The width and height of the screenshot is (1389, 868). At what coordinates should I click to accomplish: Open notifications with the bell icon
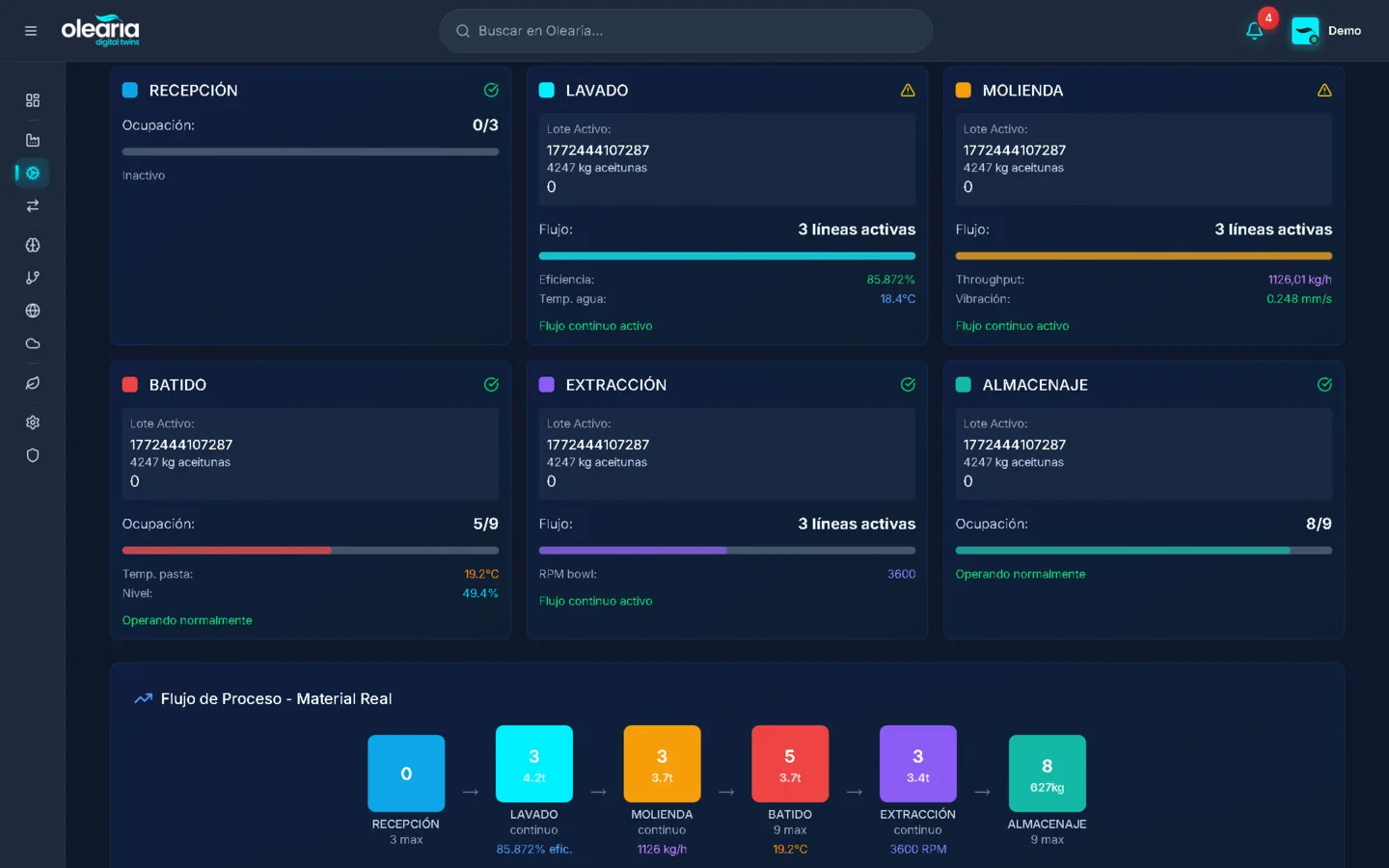click(x=1254, y=30)
